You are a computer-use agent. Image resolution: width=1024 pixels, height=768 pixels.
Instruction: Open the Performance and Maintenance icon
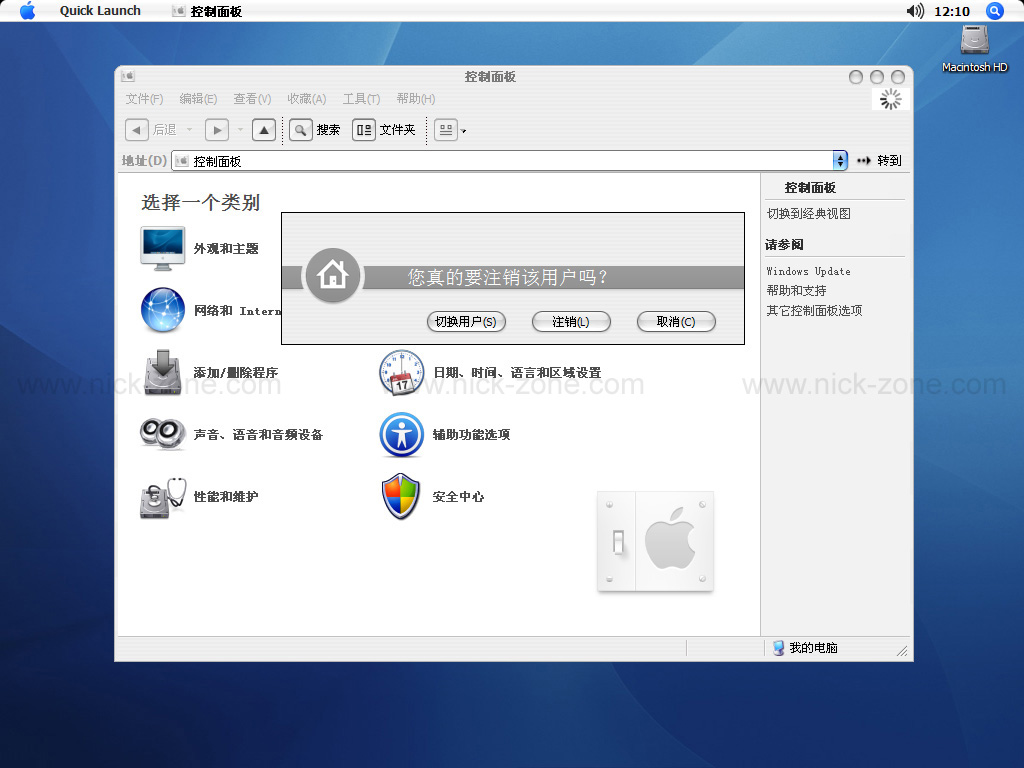[x=163, y=498]
